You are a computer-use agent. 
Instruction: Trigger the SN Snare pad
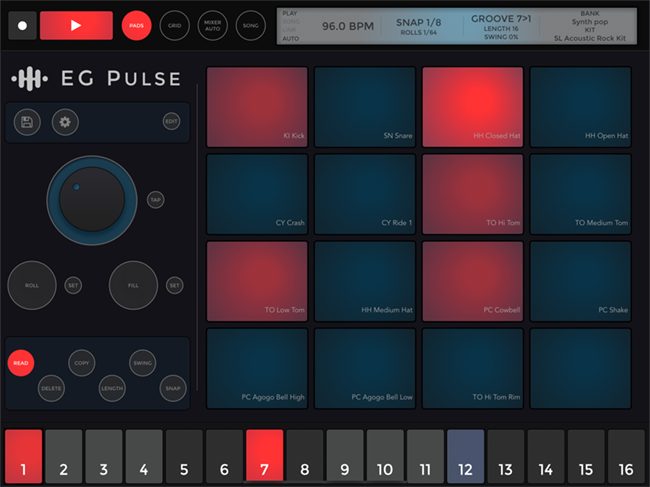[365, 107]
